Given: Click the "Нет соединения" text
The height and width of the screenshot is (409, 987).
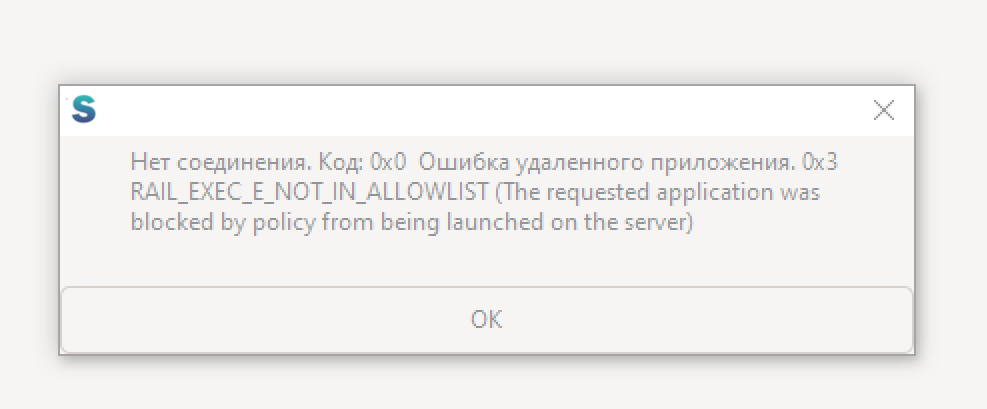Looking at the screenshot, I should tap(220, 163).
